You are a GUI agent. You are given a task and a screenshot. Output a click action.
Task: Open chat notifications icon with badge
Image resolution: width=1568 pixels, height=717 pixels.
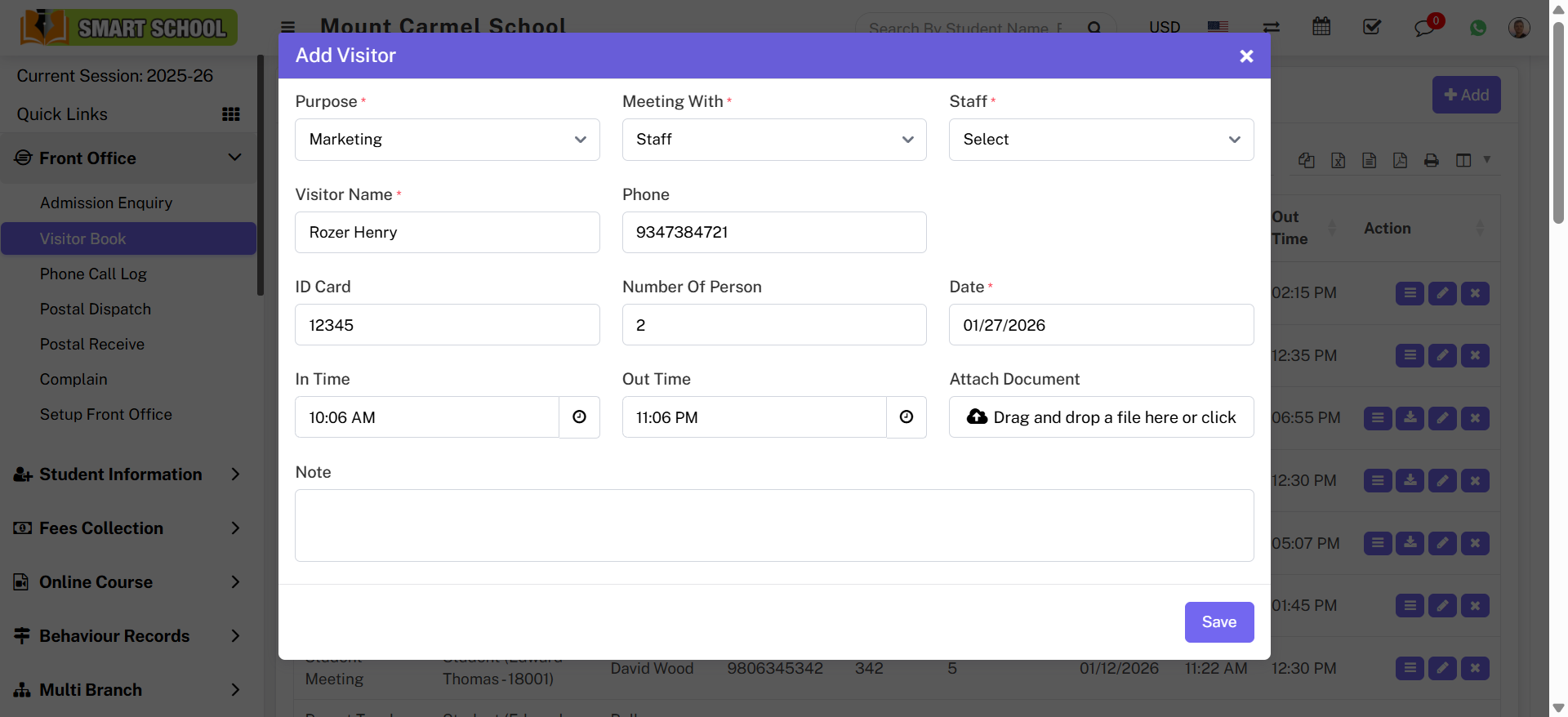1424,28
